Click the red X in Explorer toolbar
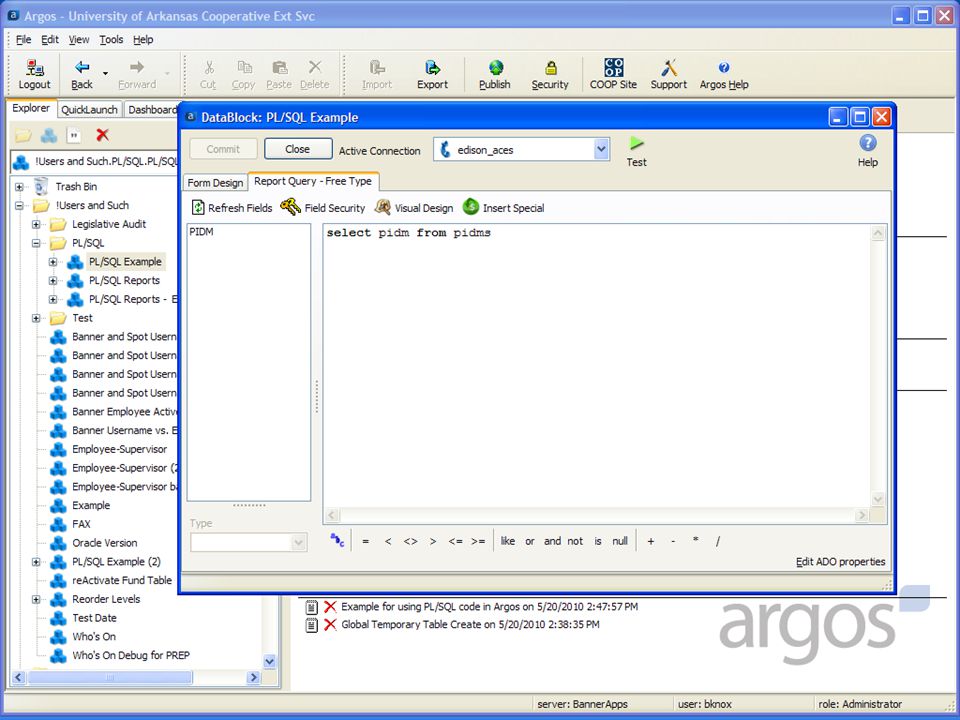The height and width of the screenshot is (720, 960). pyautogui.click(x=102, y=135)
